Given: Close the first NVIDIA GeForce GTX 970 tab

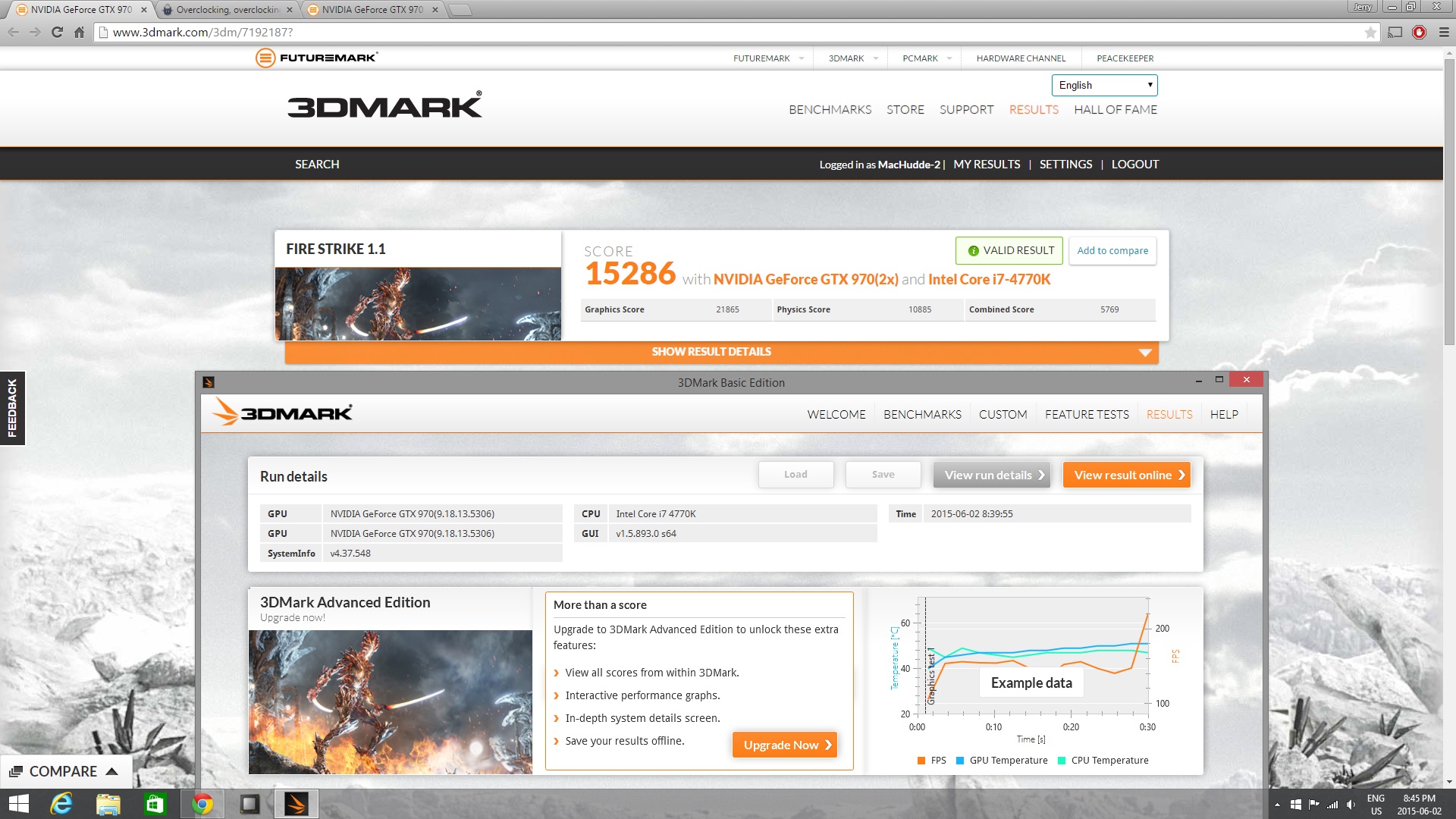Looking at the screenshot, I should click(x=143, y=10).
